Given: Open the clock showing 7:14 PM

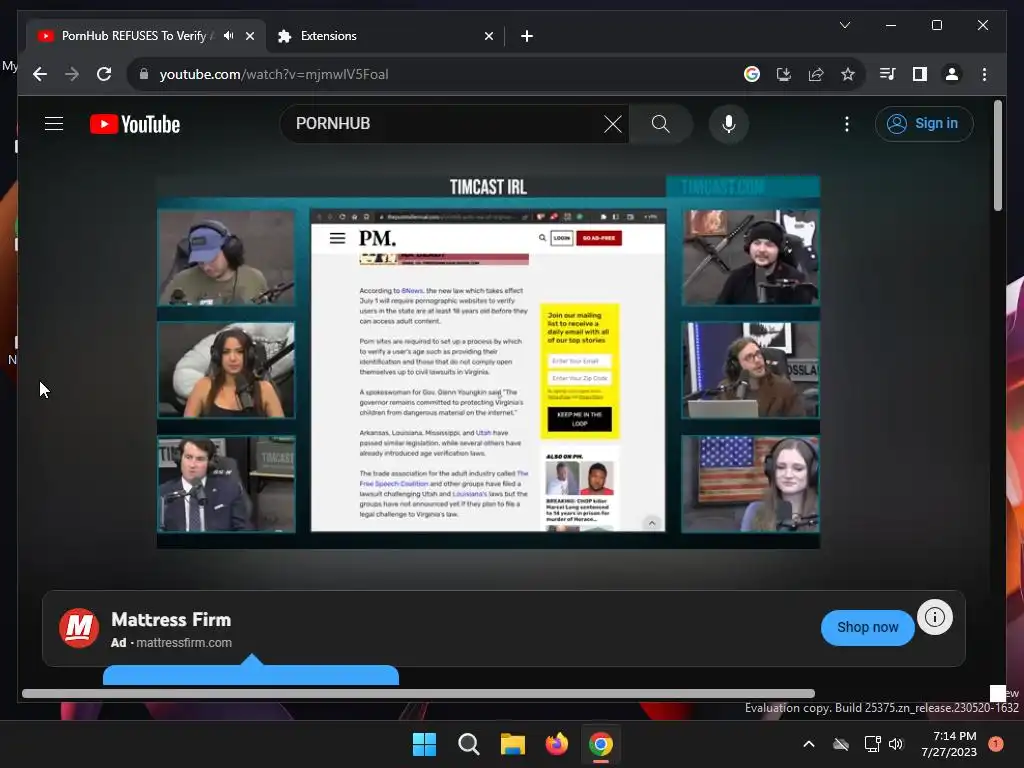Looking at the screenshot, I should pyautogui.click(x=949, y=744).
